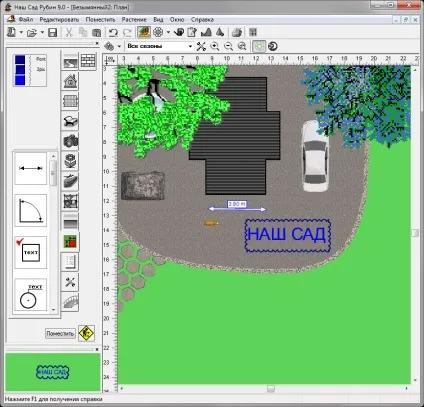The image size is (424, 407).
Task: Click the Save diskette icon
Action: (x=53, y=33)
